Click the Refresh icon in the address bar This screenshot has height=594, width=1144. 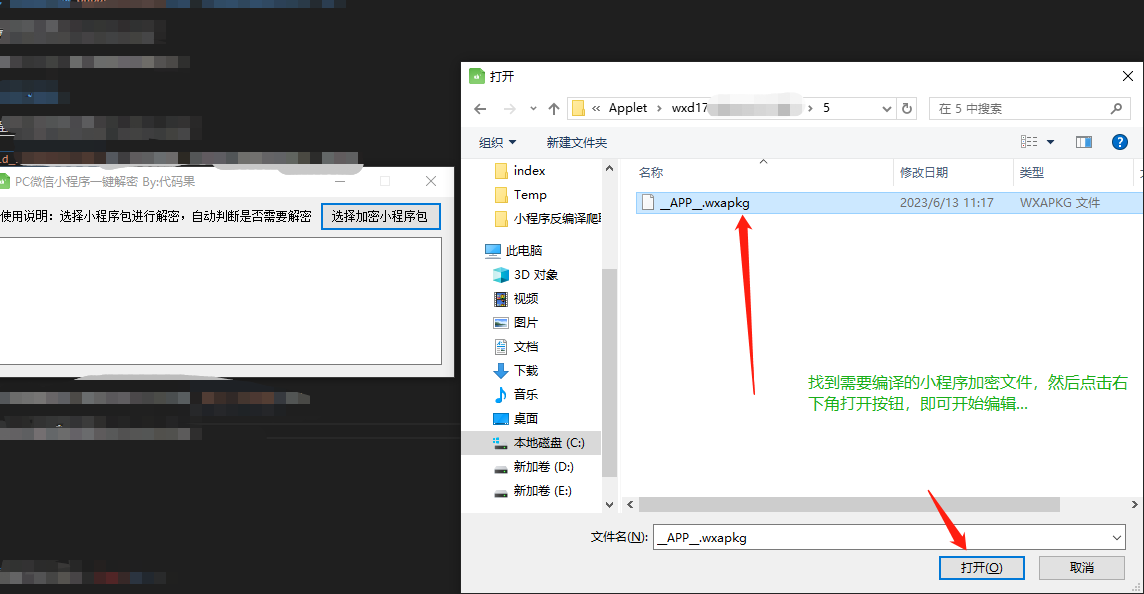tap(905, 107)
